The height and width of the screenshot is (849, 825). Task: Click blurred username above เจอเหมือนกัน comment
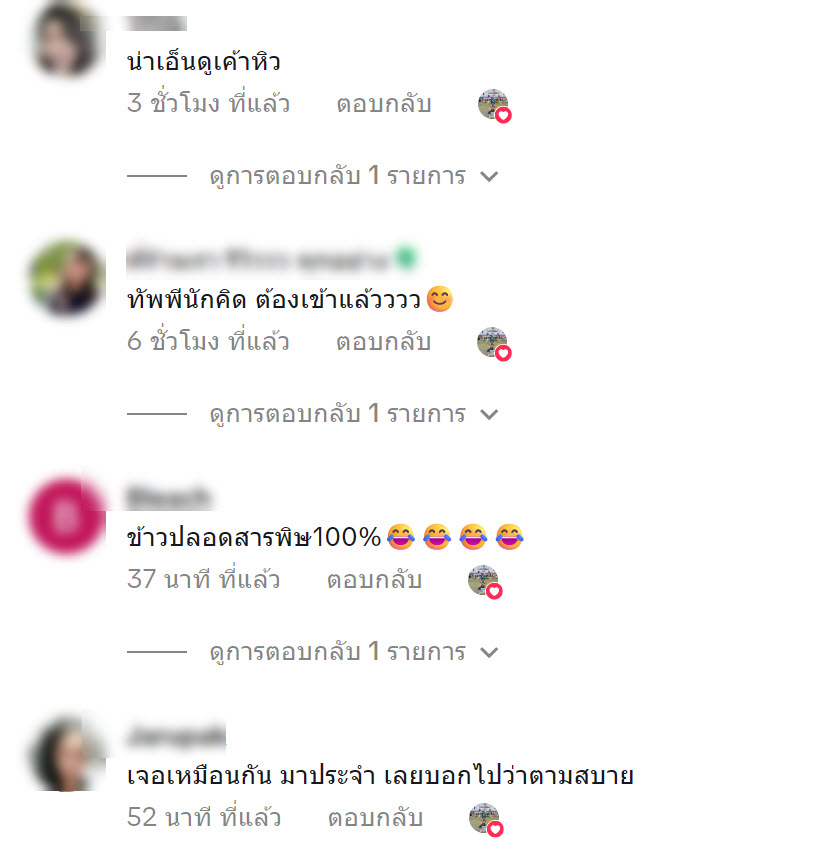176,735
